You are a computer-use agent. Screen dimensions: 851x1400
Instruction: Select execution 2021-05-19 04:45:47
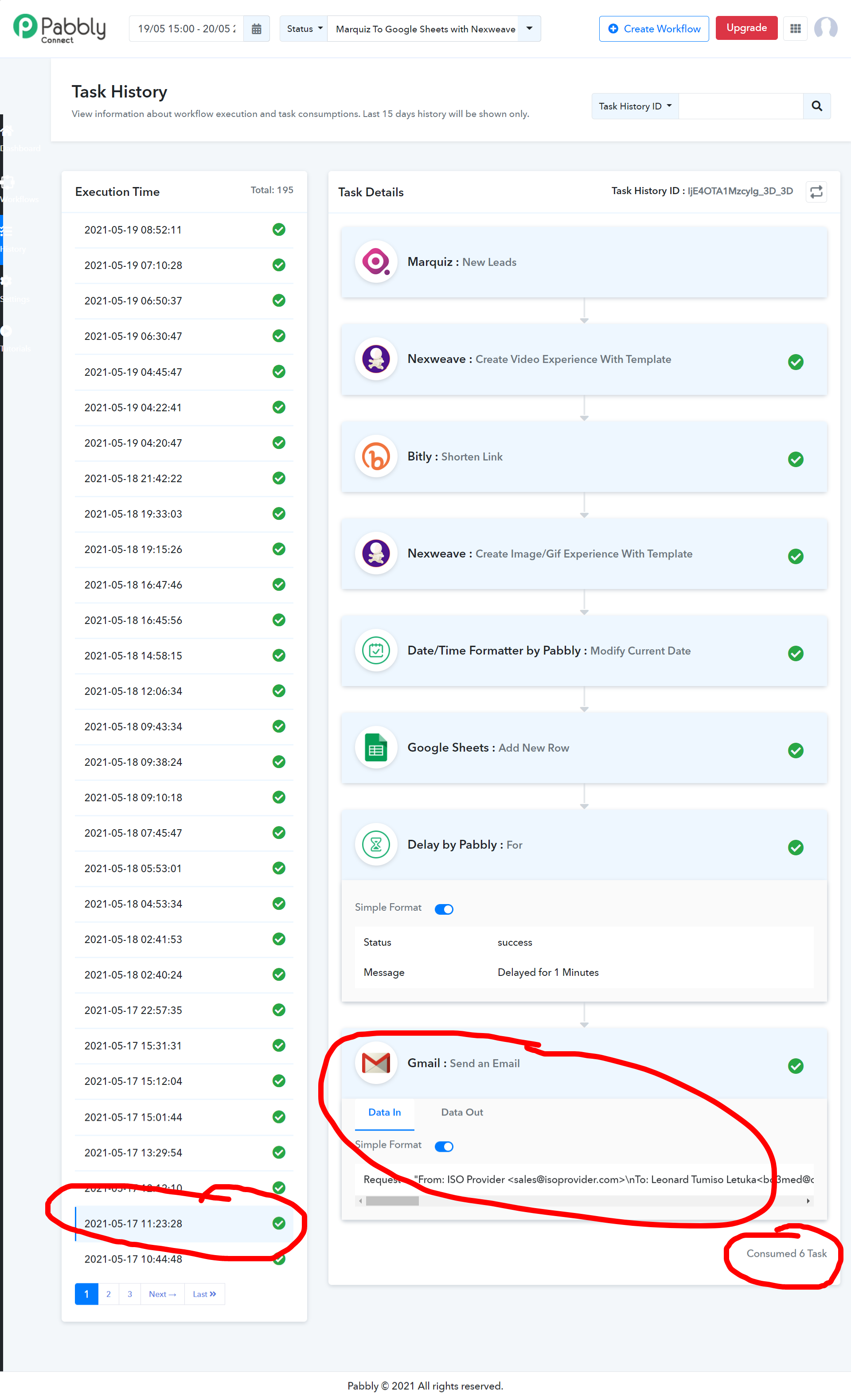point(184,372)
